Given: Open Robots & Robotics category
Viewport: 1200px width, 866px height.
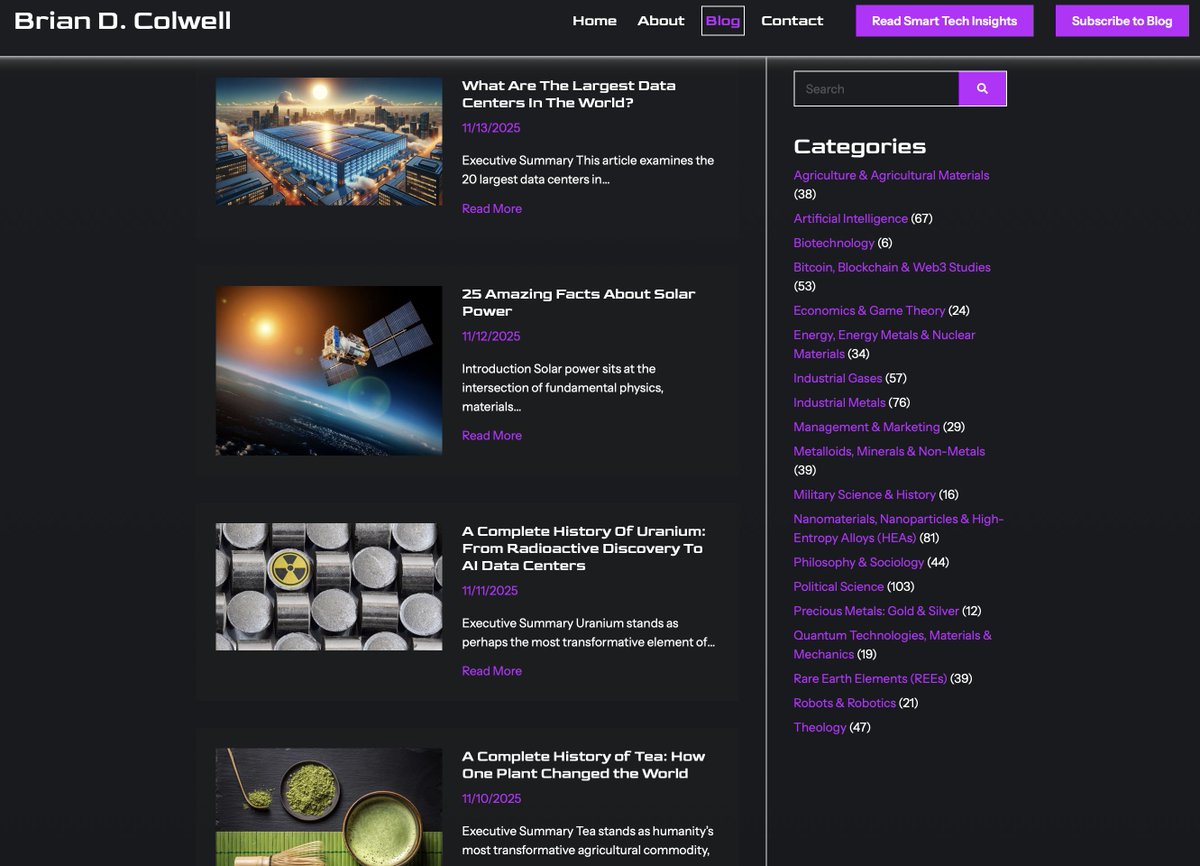Looking at the screenshot, I should (845, 703).
